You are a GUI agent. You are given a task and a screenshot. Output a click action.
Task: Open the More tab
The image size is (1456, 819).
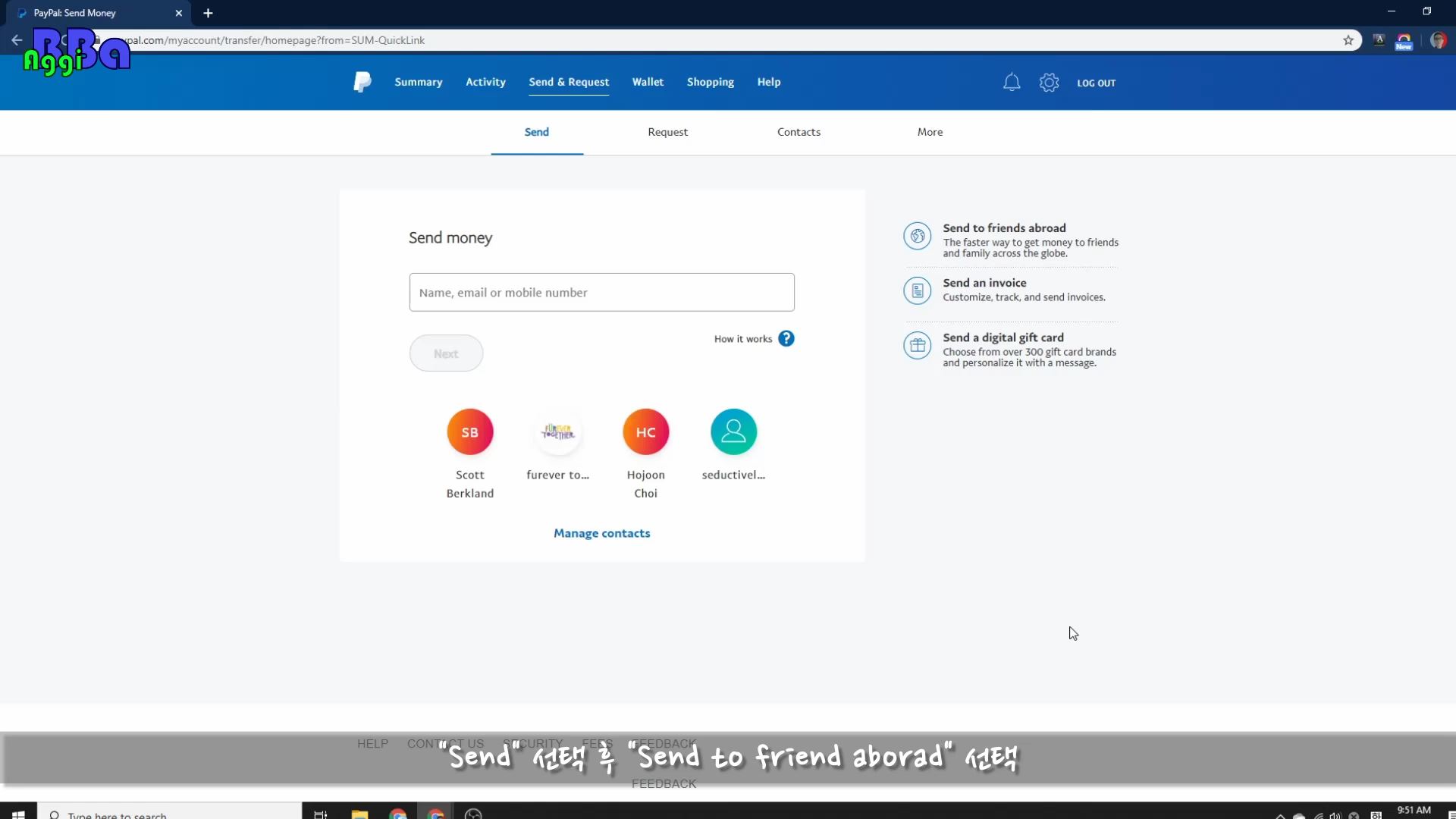point(930,132)
